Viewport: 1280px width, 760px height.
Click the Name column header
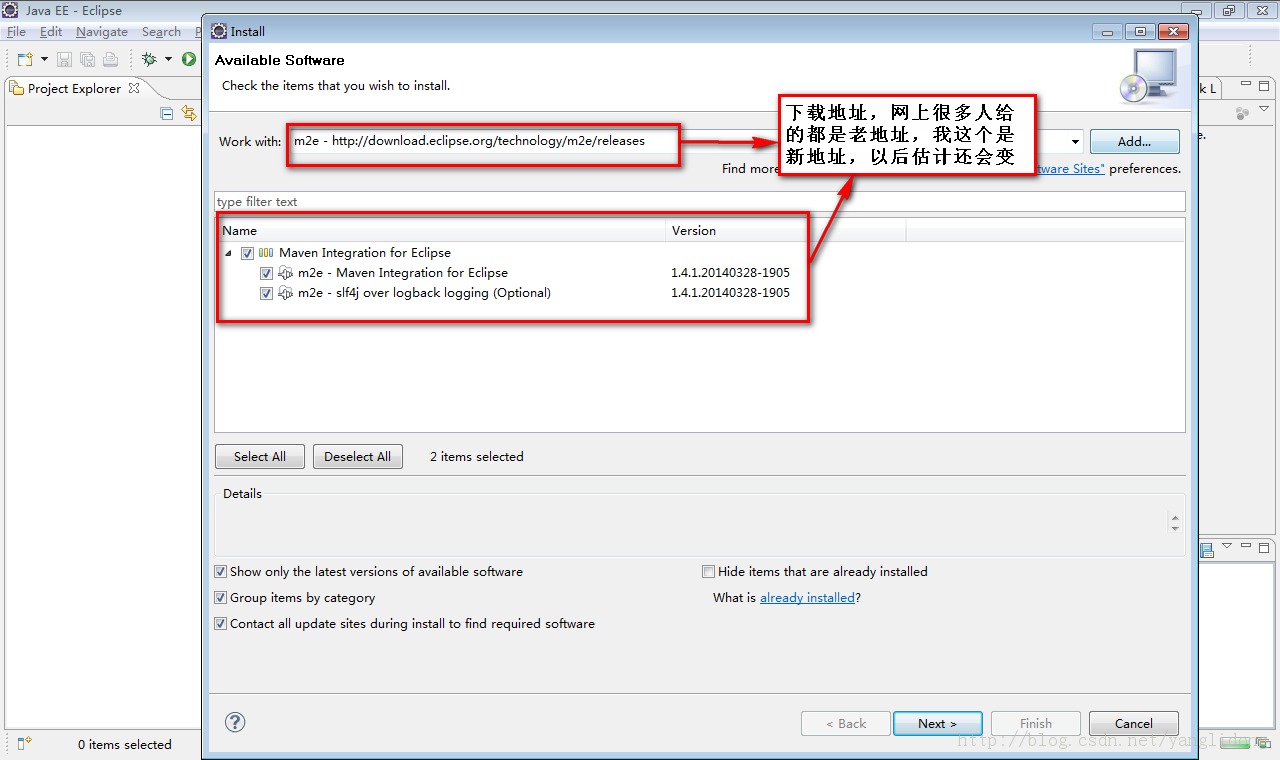441,231
